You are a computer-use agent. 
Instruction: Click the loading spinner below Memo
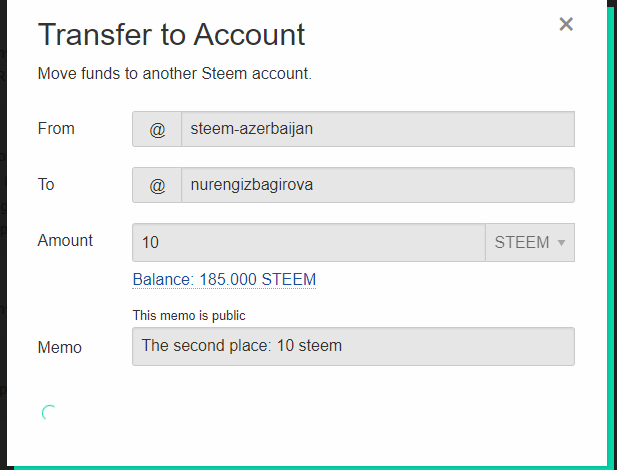tap(48, 412)
